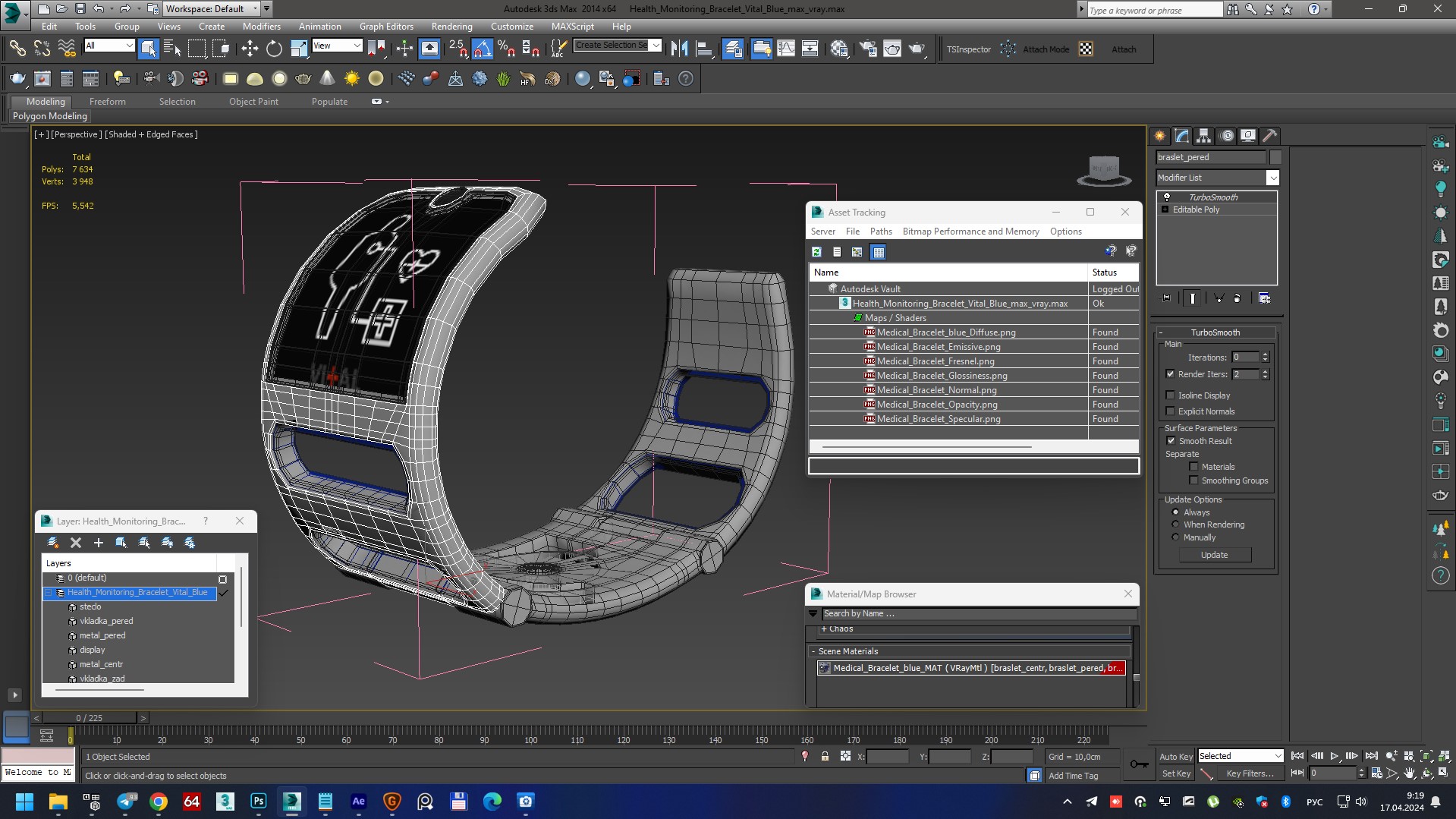Toggle the Angle Snap icon

pos(483,49)
